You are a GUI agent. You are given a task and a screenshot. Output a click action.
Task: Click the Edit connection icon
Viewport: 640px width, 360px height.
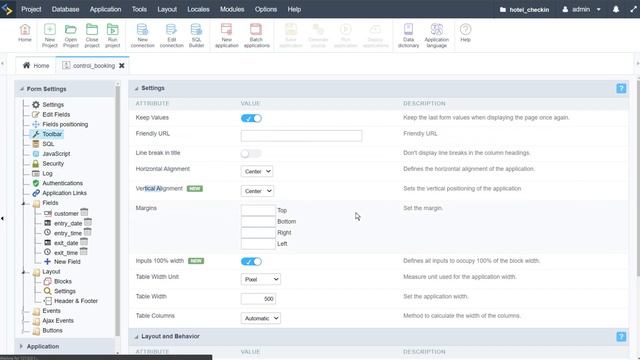pos(171,36)
